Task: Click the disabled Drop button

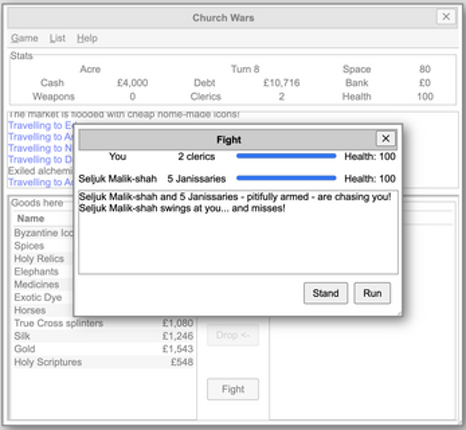Action: click(233, 335)
